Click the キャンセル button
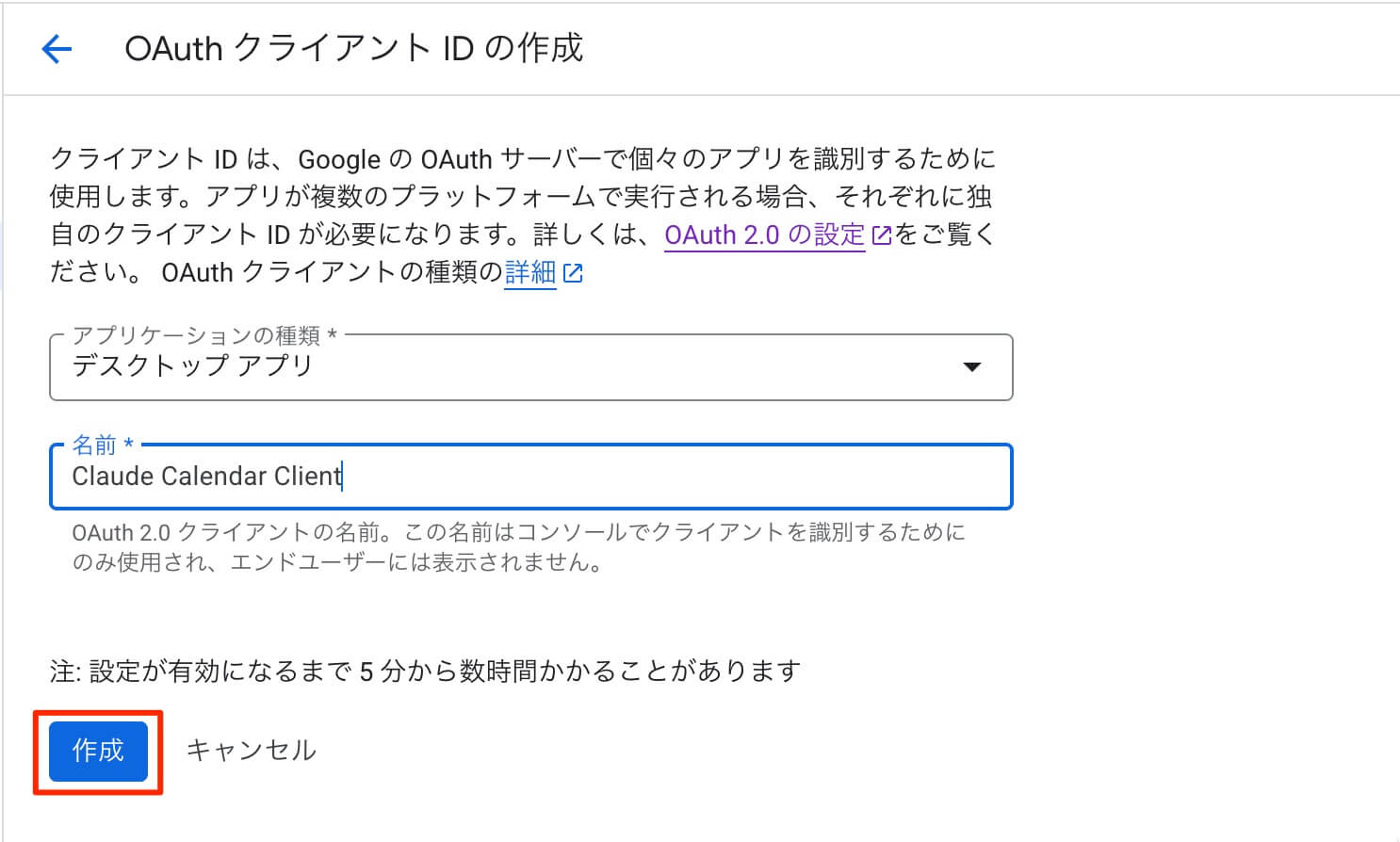The width and height of the screenshot is (1400, 842). tap(251, 751)
